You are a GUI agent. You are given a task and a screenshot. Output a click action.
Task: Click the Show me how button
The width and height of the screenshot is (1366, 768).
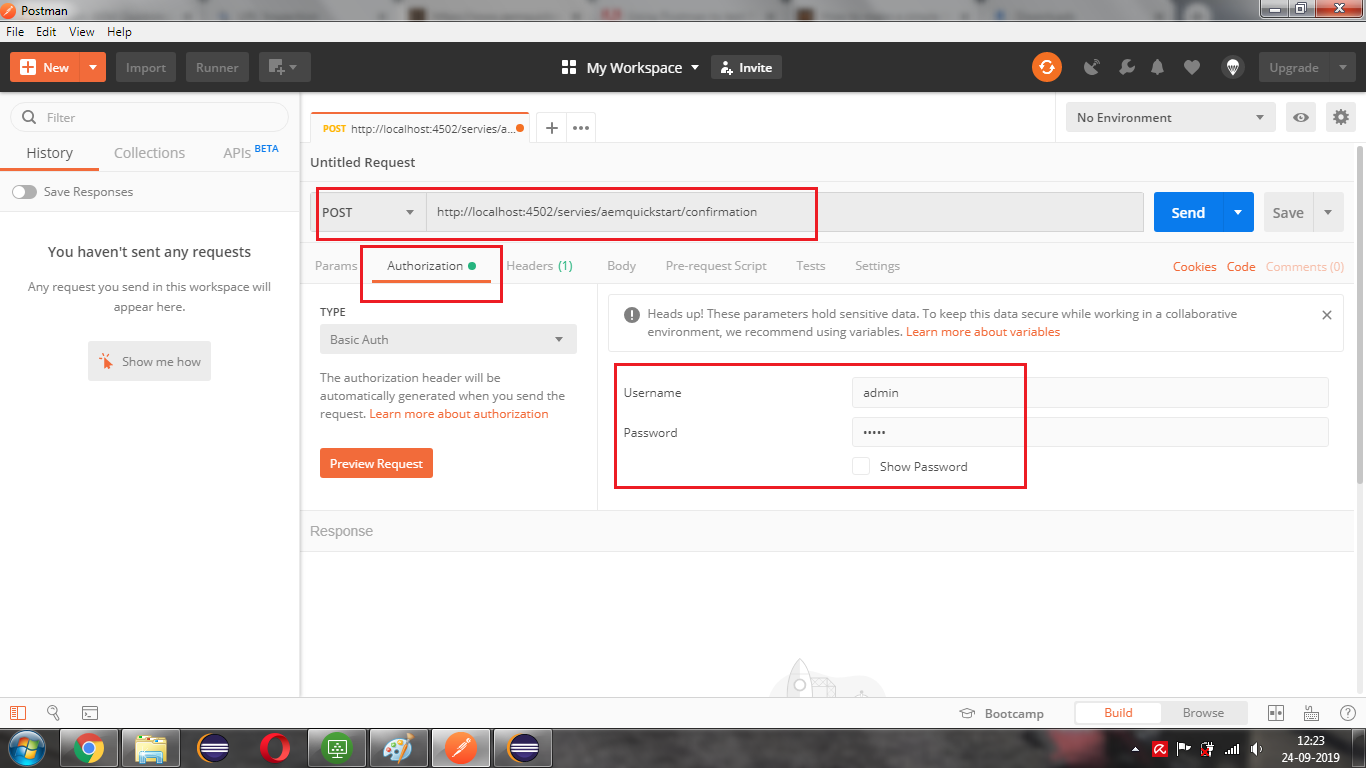pos(149,361)
